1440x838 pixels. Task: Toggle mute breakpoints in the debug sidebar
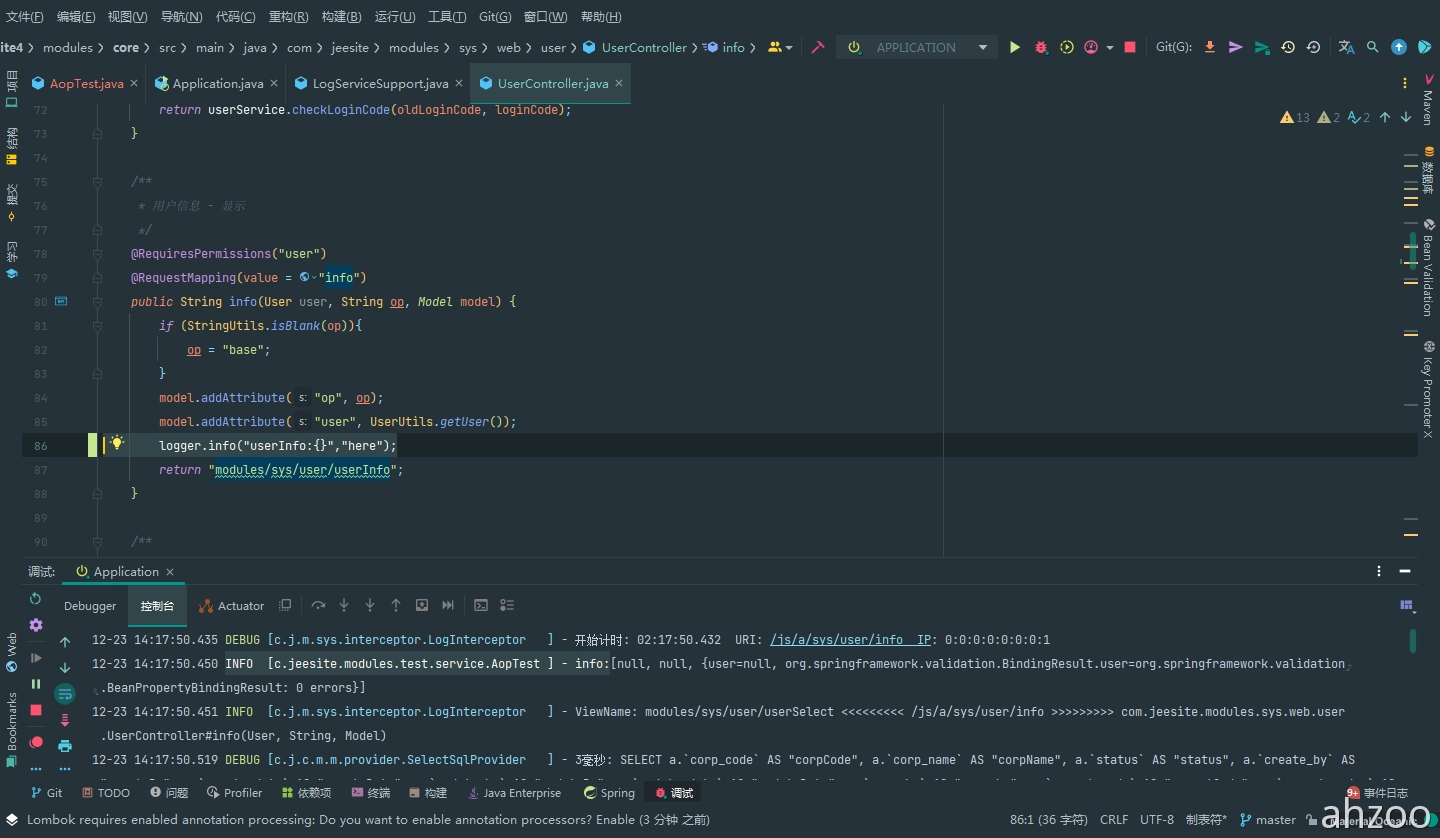click(x=36, y=742)
